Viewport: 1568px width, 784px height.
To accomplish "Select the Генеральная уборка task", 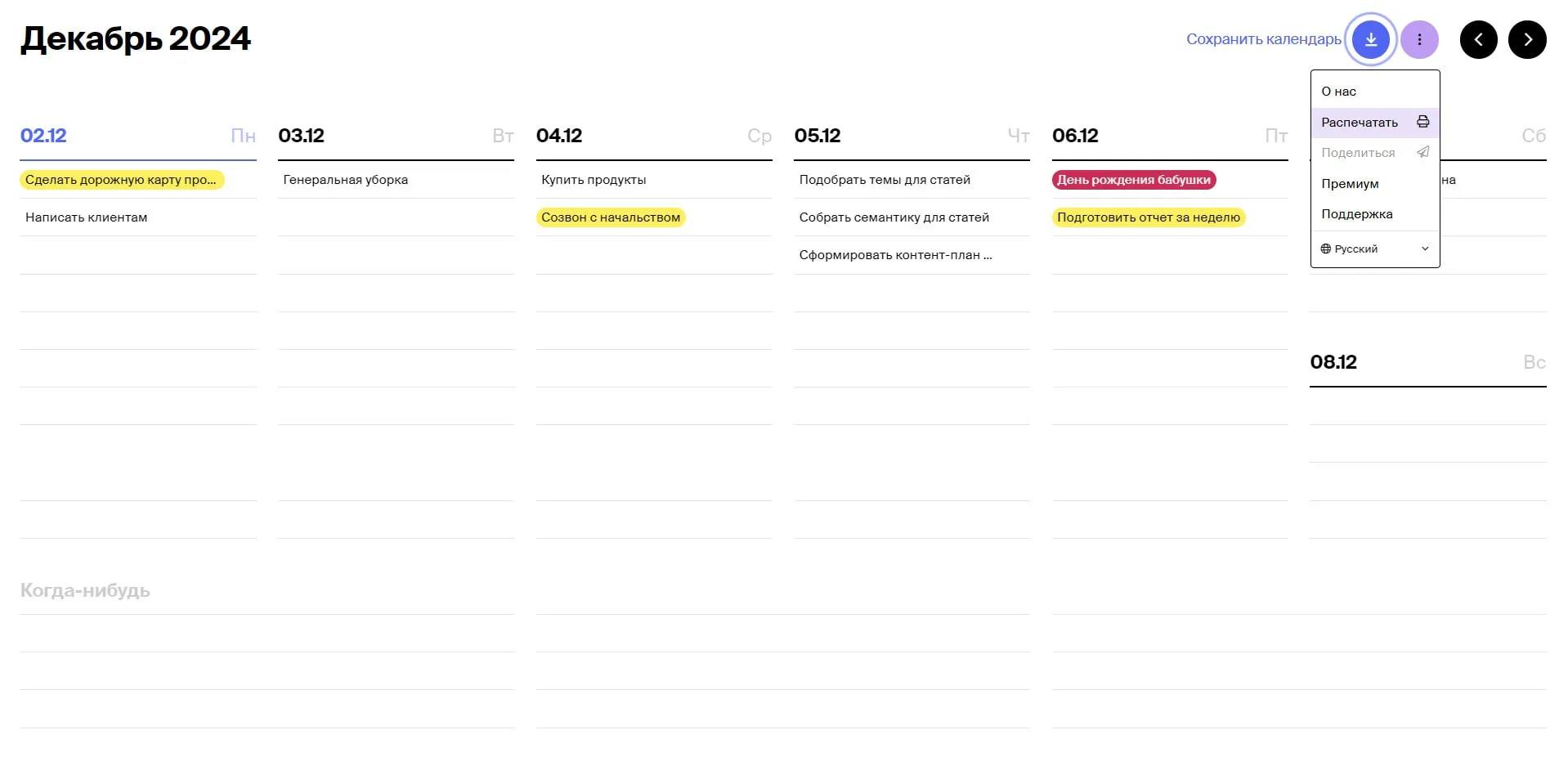I will pos(345,180).
